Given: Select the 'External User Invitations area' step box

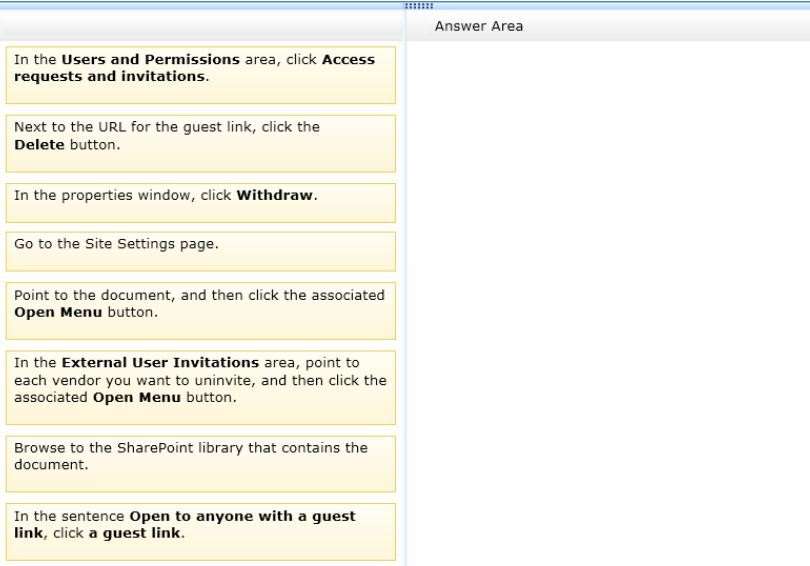Looking at the screenshot, I should pos(200,387).
